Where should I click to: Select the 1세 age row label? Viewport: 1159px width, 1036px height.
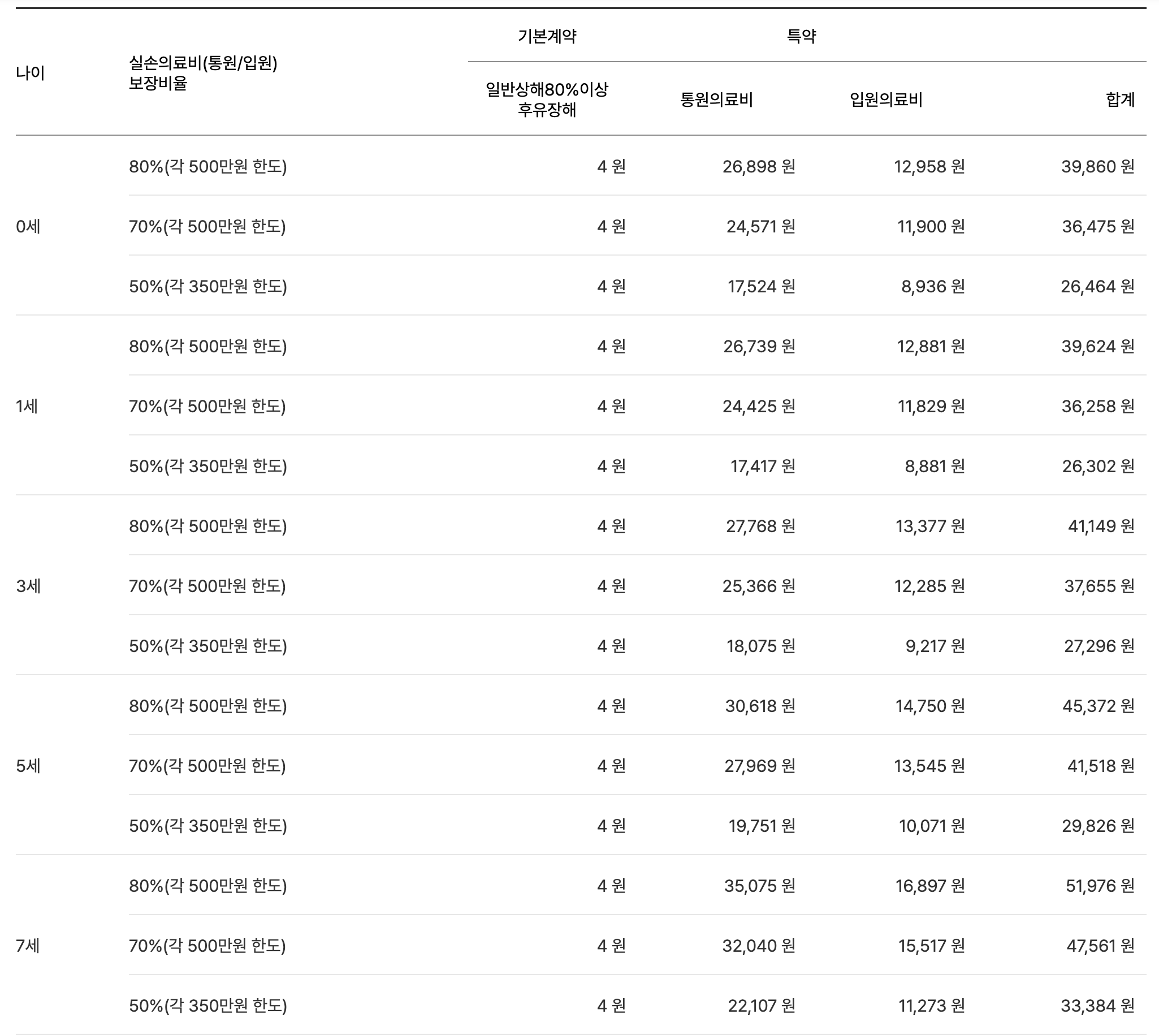(27, 407)
